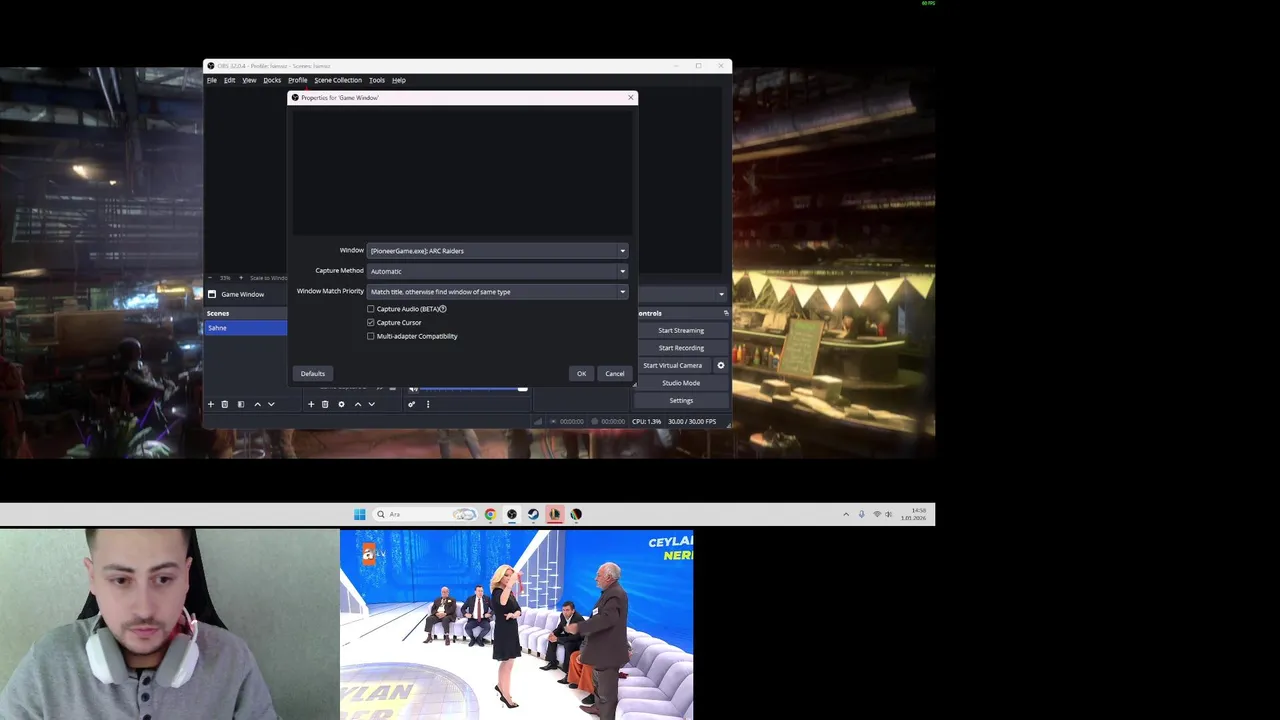Remove the scene with the Scenes trash icon
The width and height of the screenshot is (1280, 720).
pyautogui.click(x=225, y=404)
